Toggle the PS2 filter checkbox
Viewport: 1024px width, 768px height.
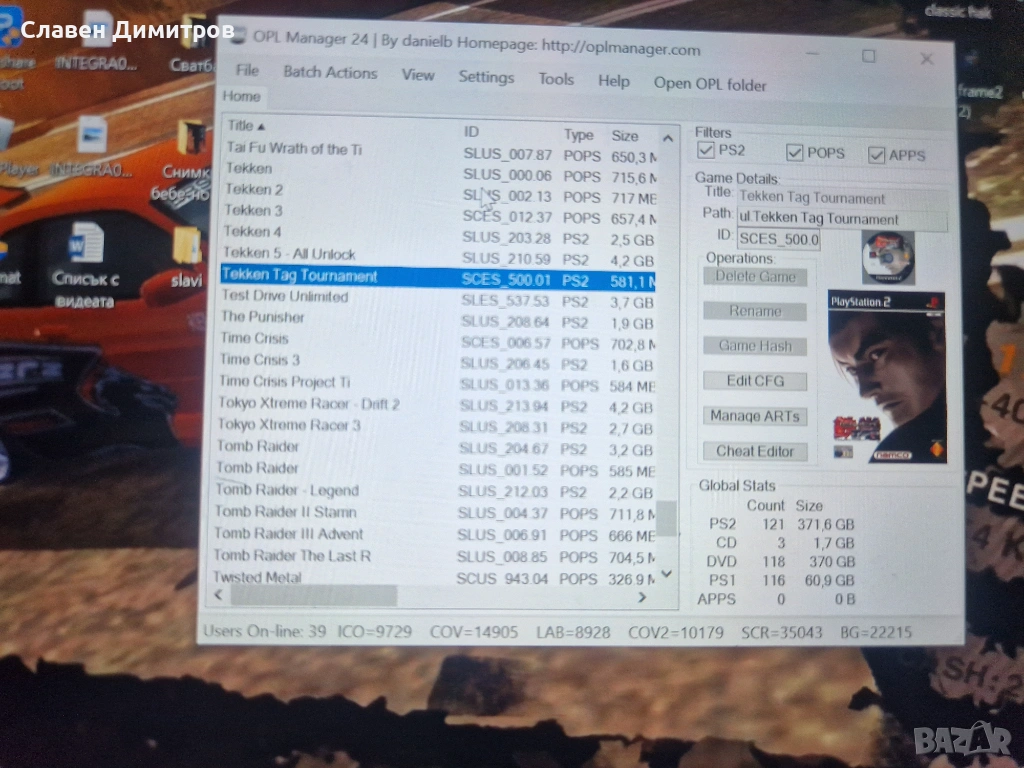[x=705, y=150]
